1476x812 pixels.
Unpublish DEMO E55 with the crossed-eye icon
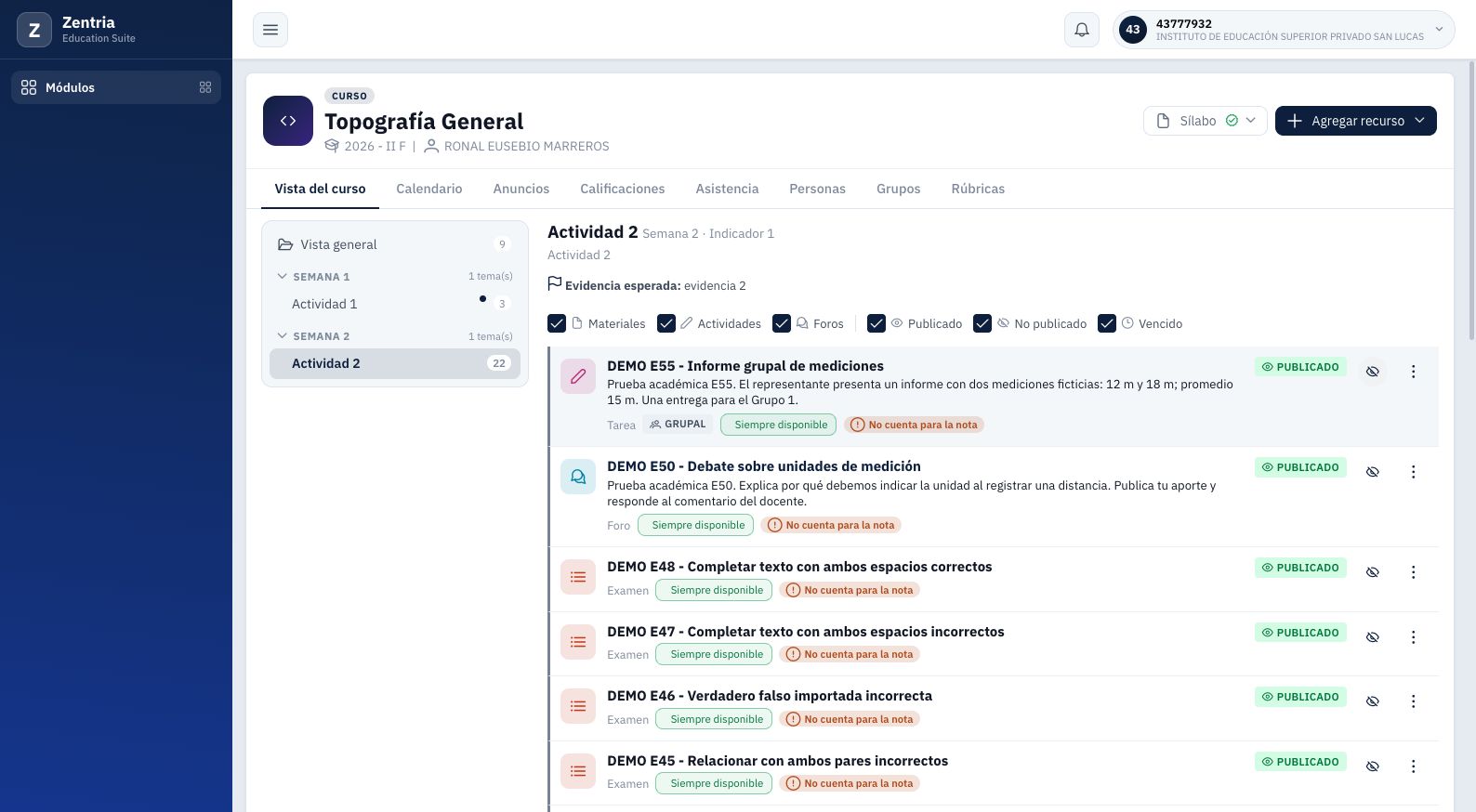tap(1372, 372)
